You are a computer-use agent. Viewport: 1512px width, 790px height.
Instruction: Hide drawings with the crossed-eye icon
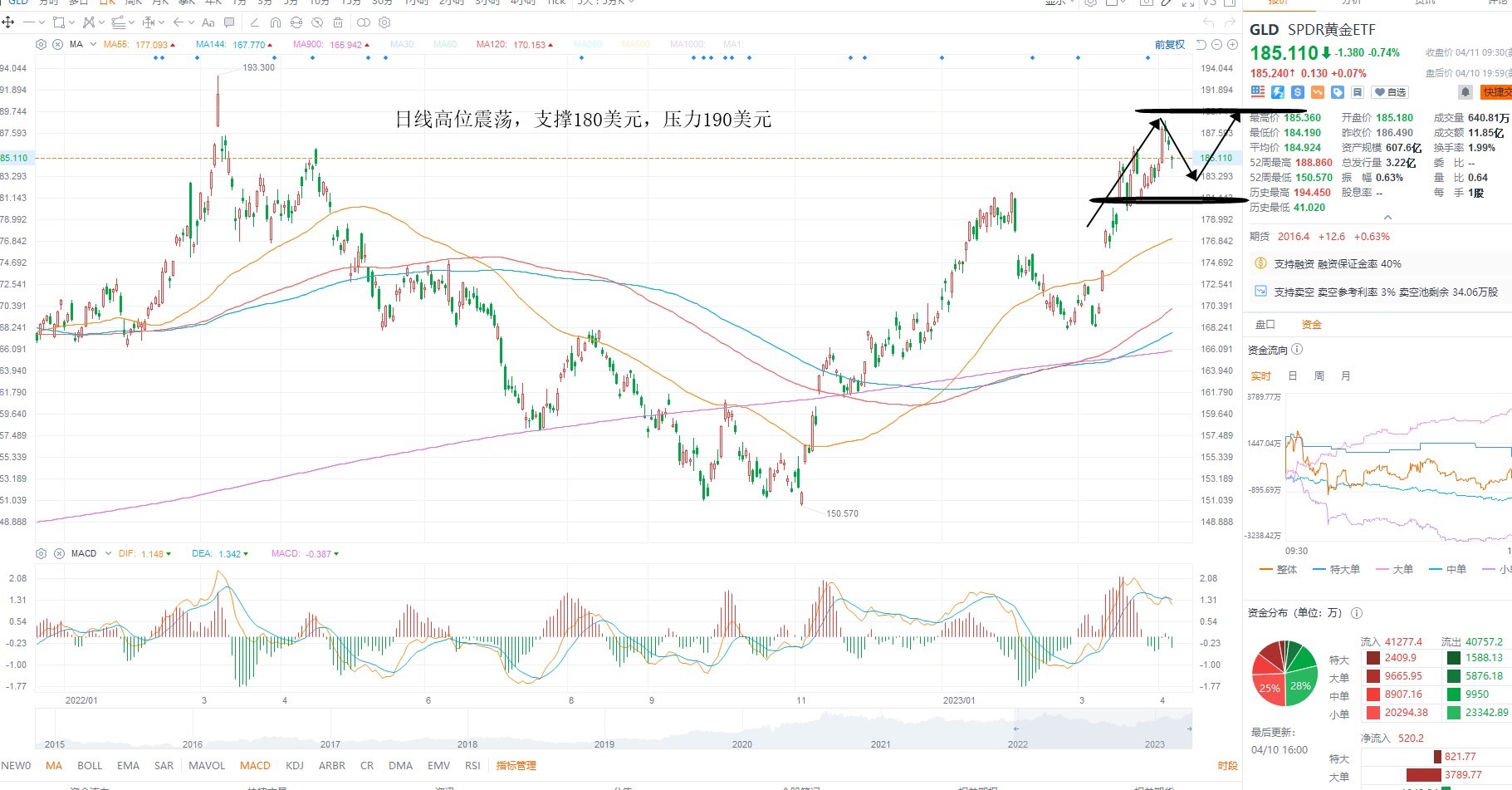[x=317, y=22]
